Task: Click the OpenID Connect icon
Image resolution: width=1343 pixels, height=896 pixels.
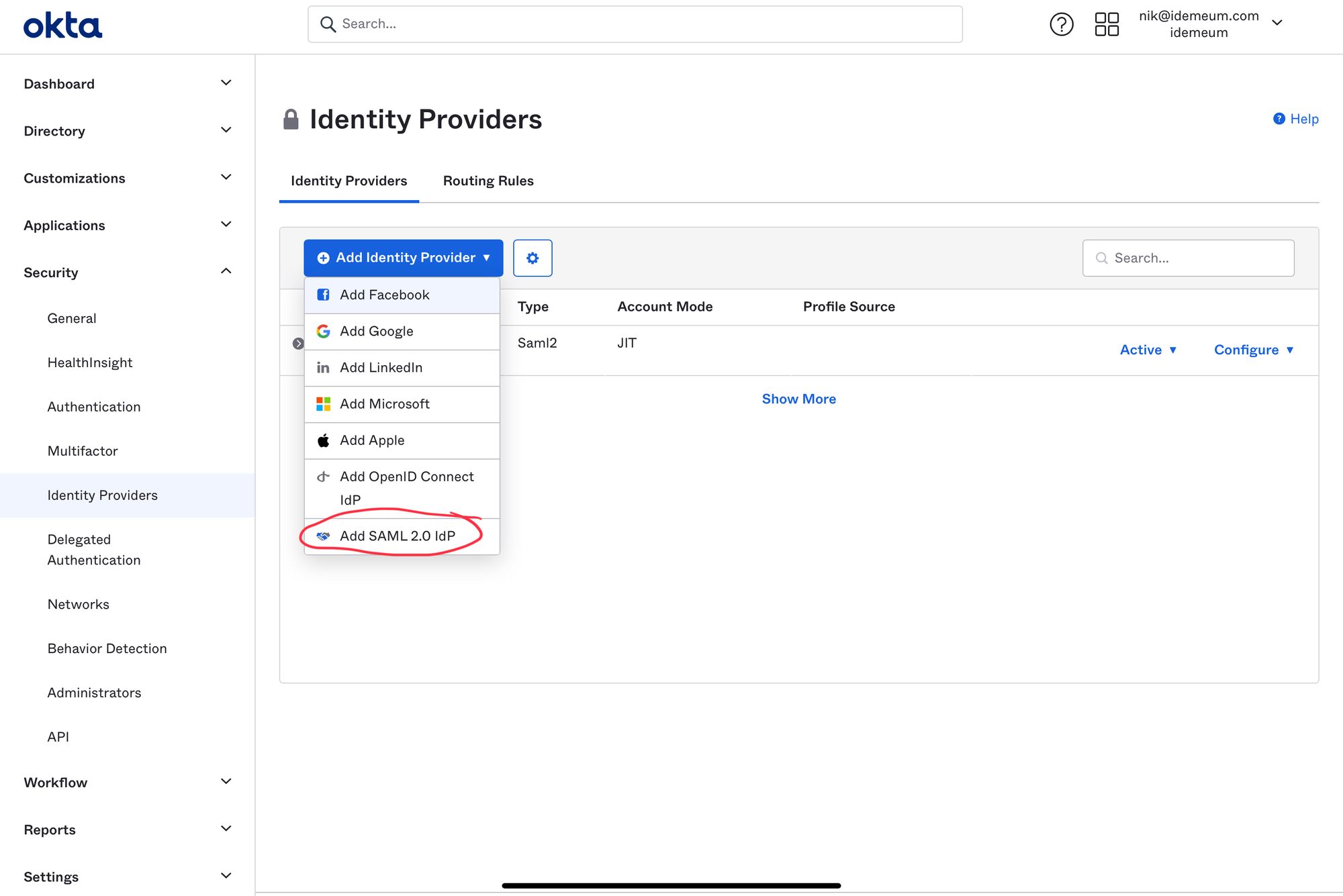Action: point(323,477)
